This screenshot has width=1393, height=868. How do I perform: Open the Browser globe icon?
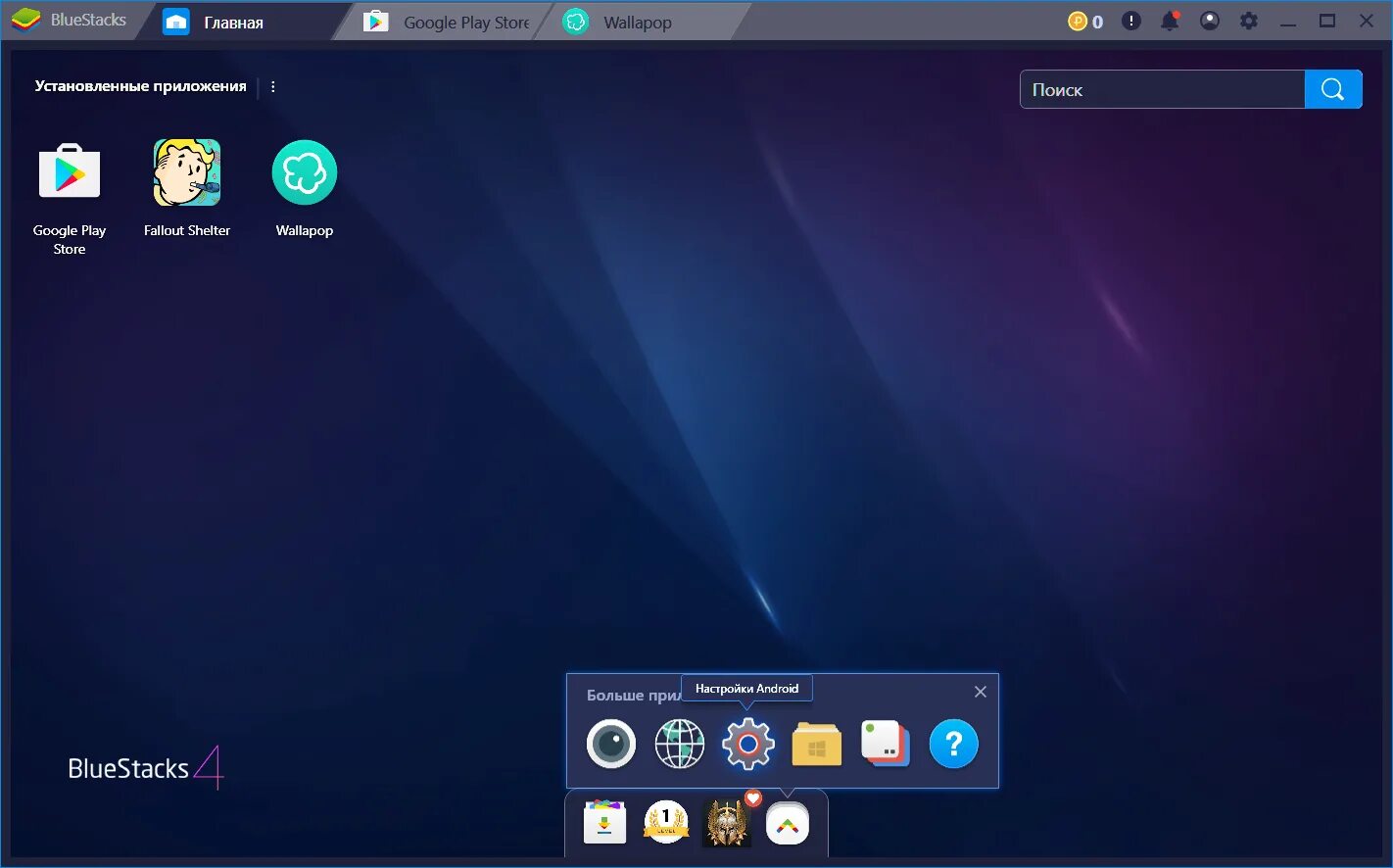pos(680,745)
